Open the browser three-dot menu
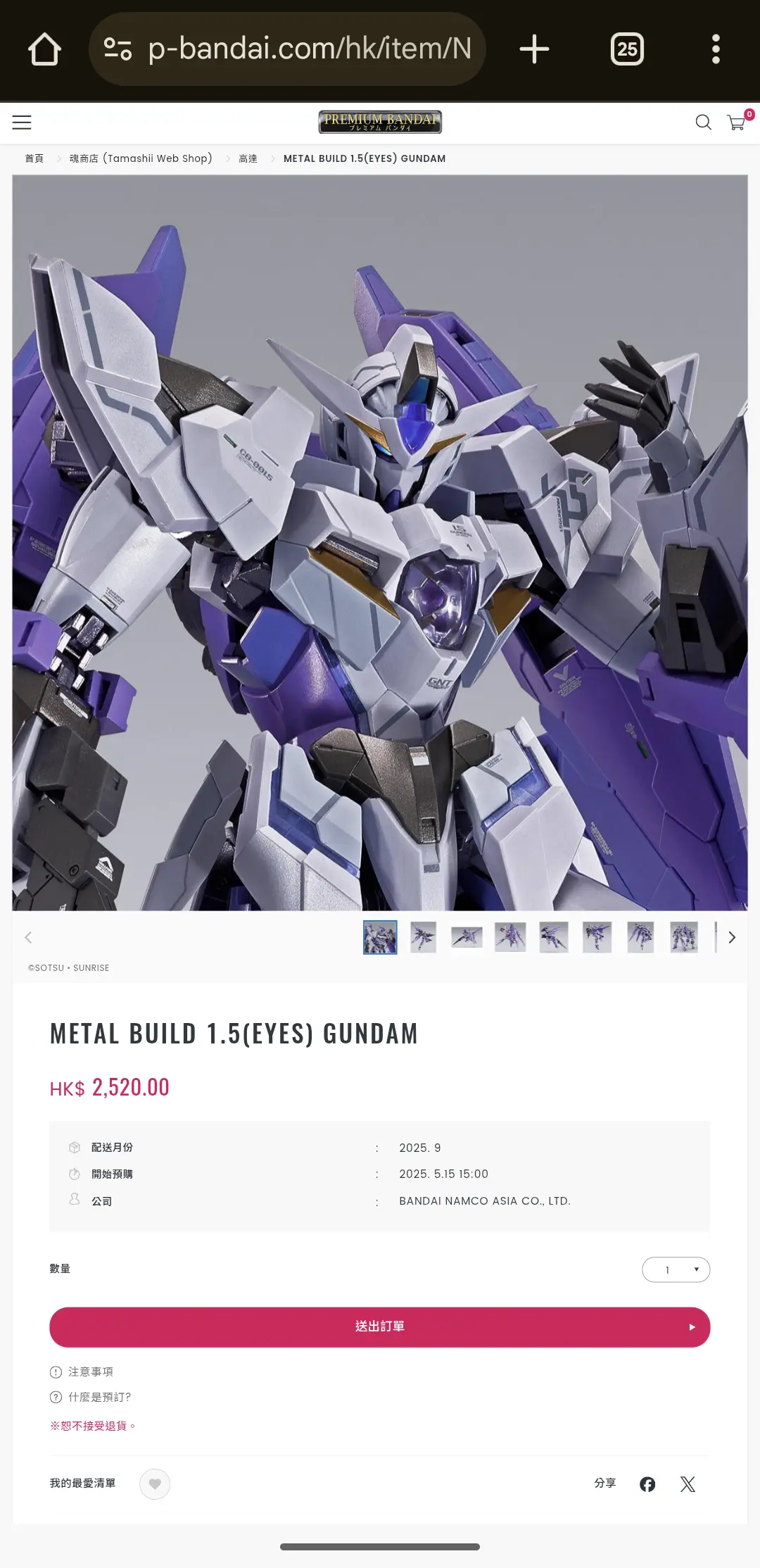 tap(716, 49)
